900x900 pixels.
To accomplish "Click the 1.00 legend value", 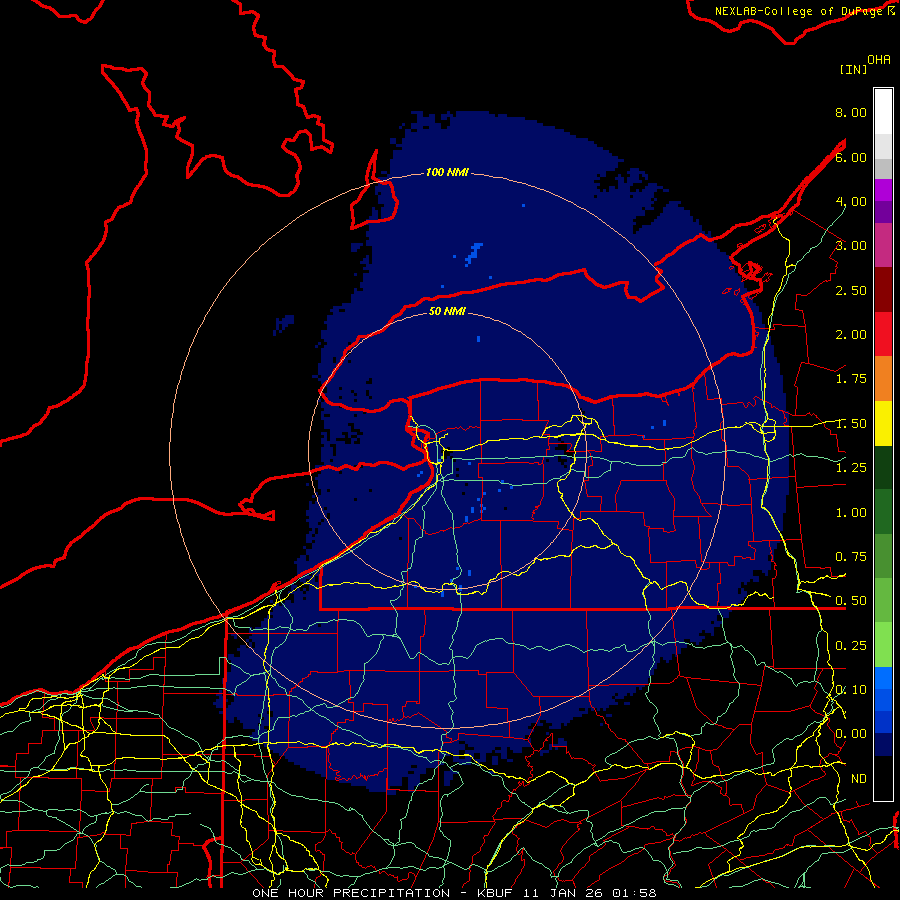I will [x=851, y=513].
